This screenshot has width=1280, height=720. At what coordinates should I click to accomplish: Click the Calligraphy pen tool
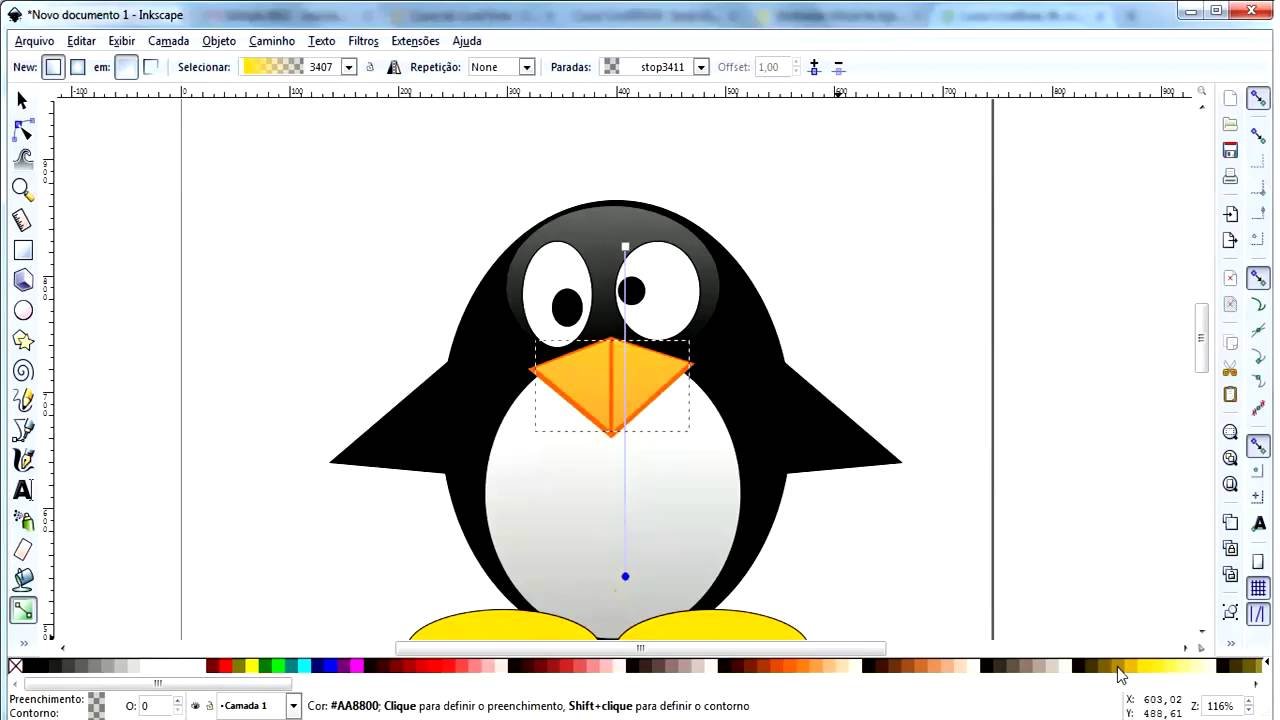(x=22, y=460)
